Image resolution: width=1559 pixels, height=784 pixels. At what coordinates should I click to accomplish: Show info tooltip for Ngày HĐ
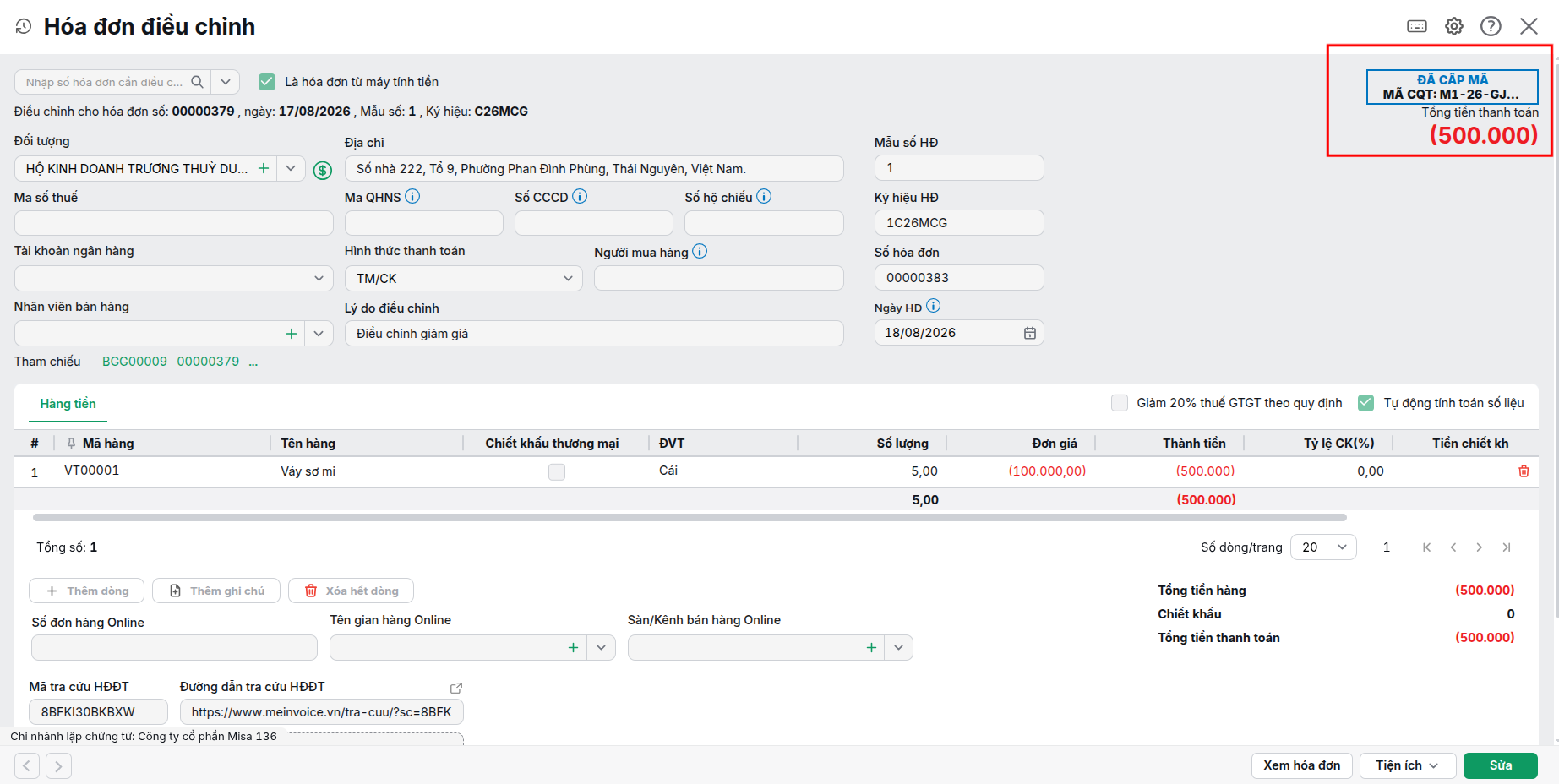(x=933, y=307)
